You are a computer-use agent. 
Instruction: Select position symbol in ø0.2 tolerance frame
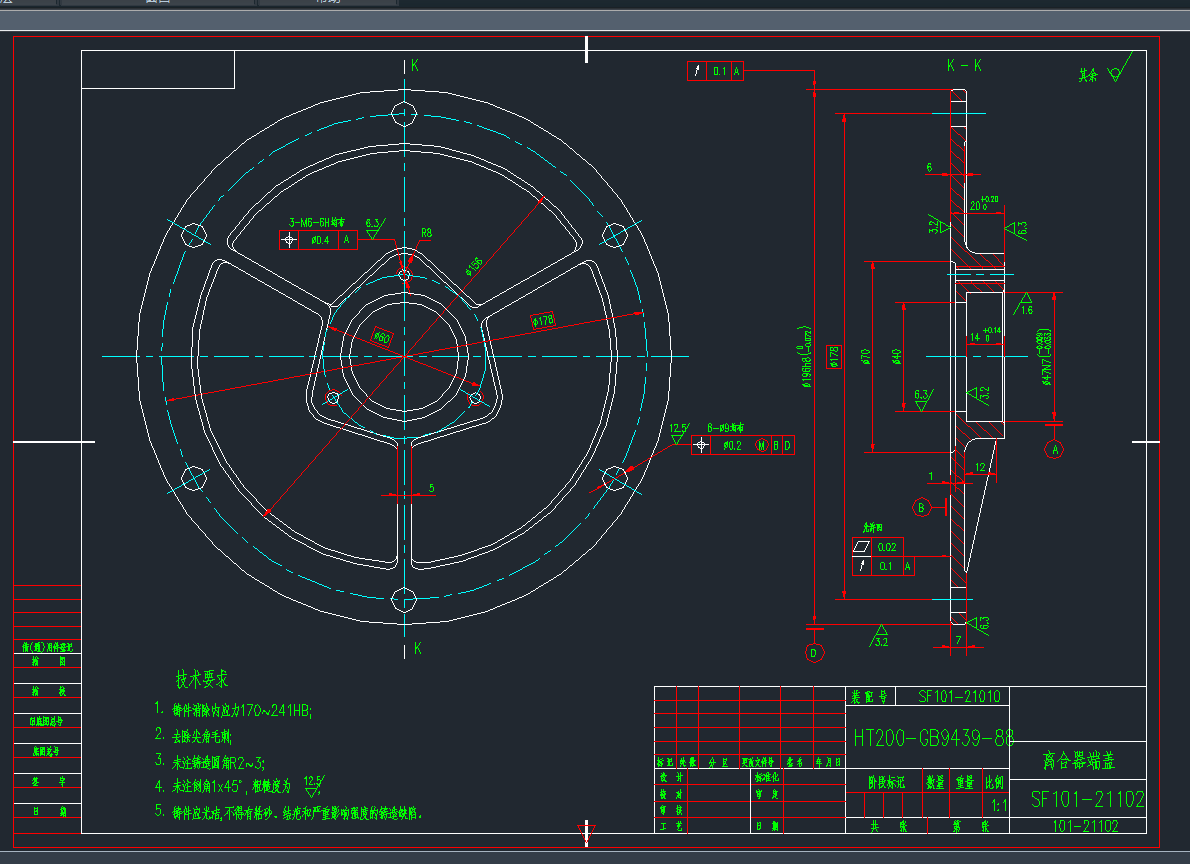pyautogui.click(x=704, y=445)
